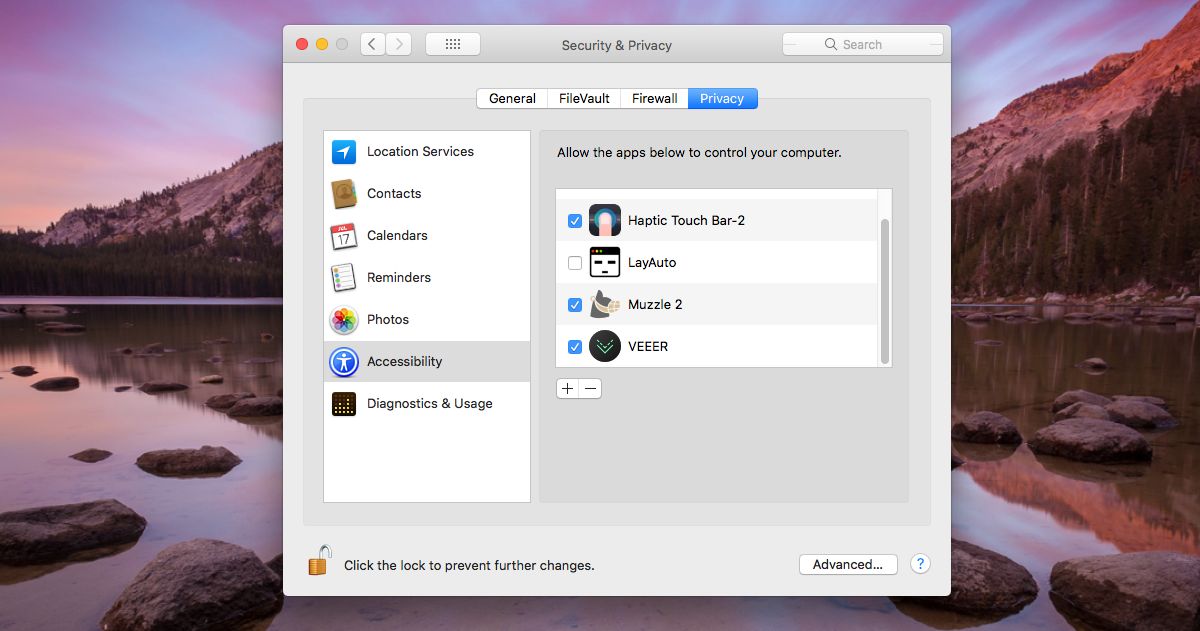The image size is (1200, 631).
Task: Click the VEEER app icon
Action: click(605, 347)
